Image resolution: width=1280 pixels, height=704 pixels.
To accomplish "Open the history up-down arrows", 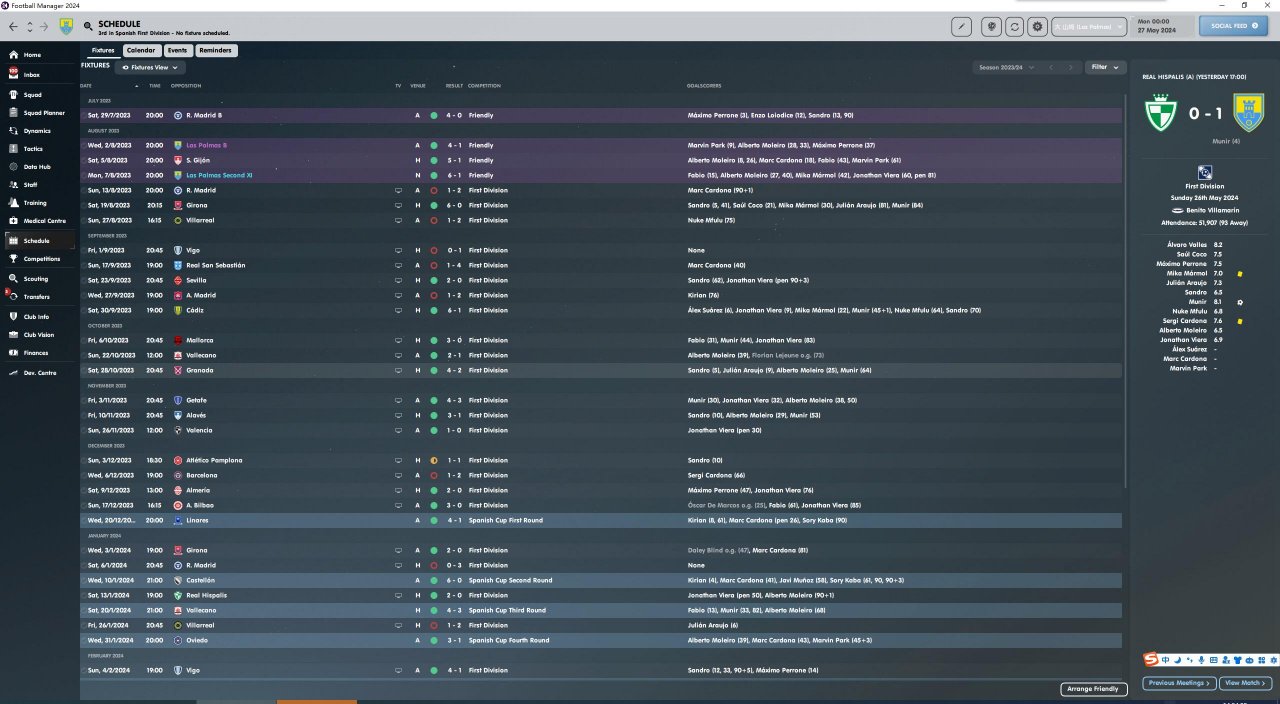I will [x=30, y=26].
